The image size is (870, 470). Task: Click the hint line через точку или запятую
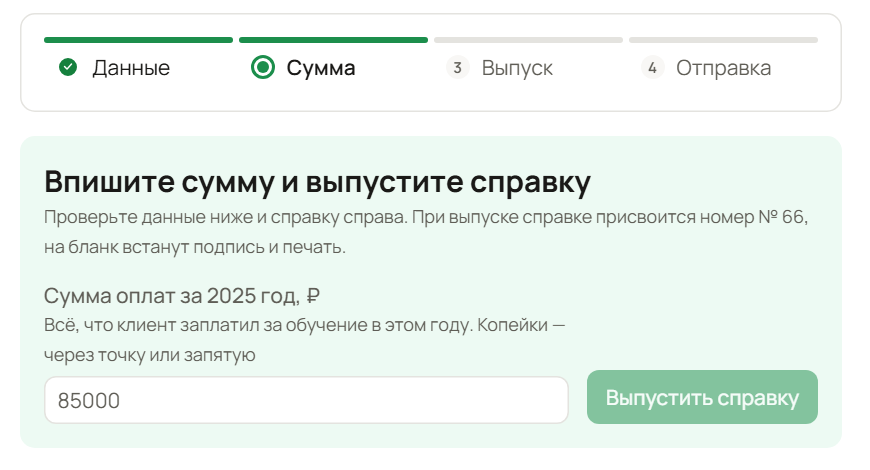pos(150,355)
